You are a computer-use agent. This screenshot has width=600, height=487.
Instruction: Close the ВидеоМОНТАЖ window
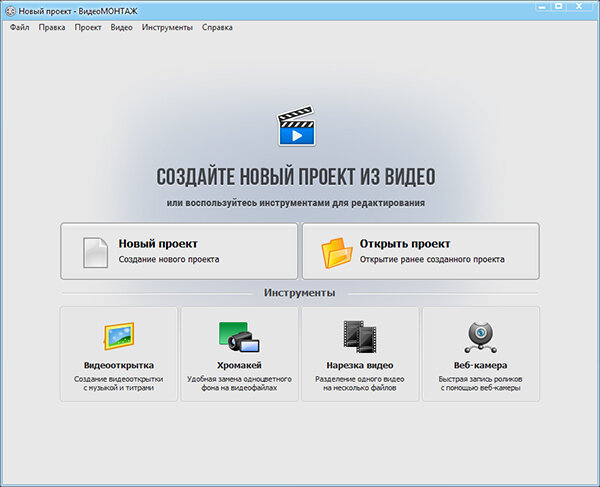(x=580, y=6)
